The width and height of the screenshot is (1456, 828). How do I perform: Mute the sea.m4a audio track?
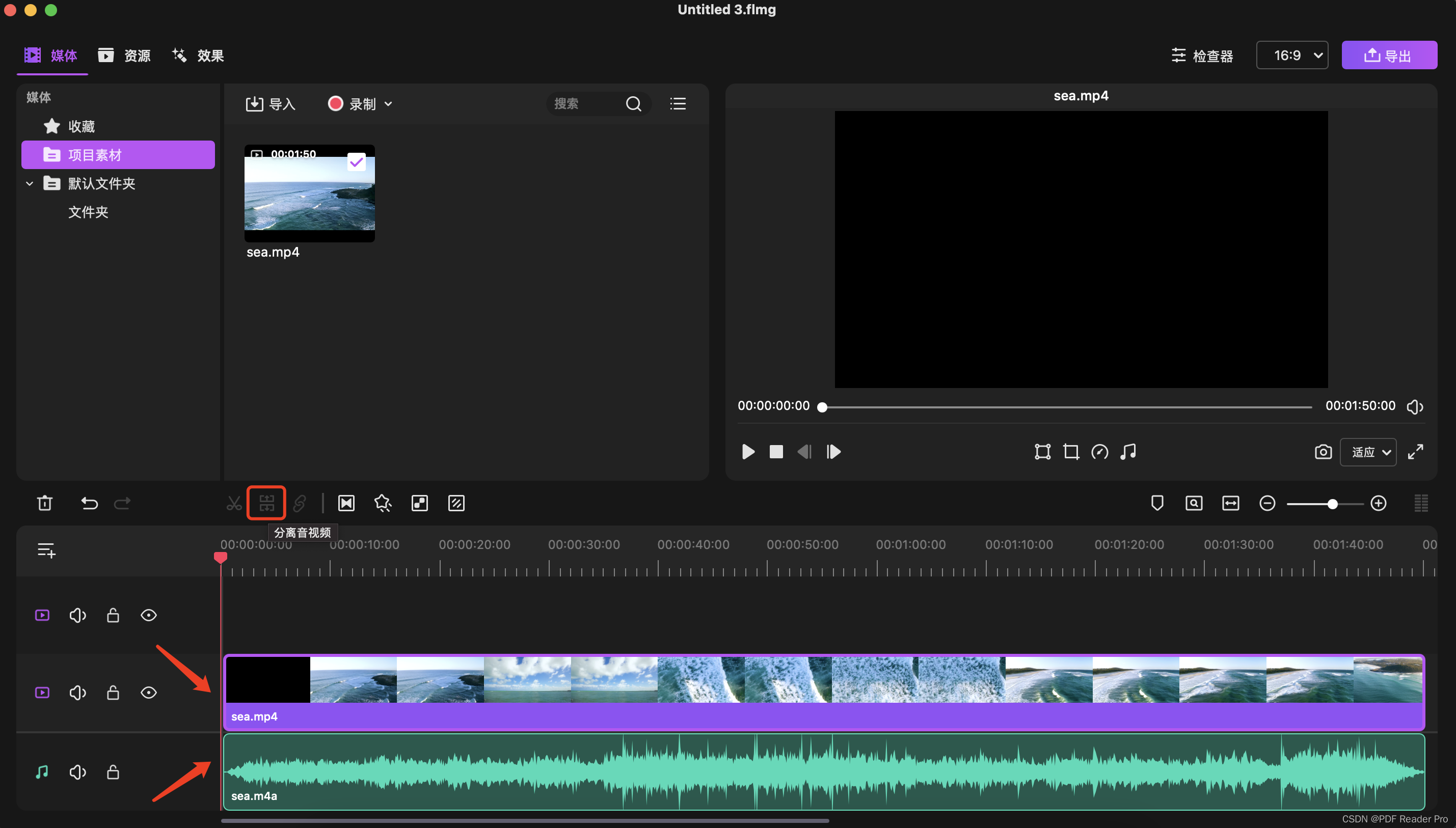point(78,772)
